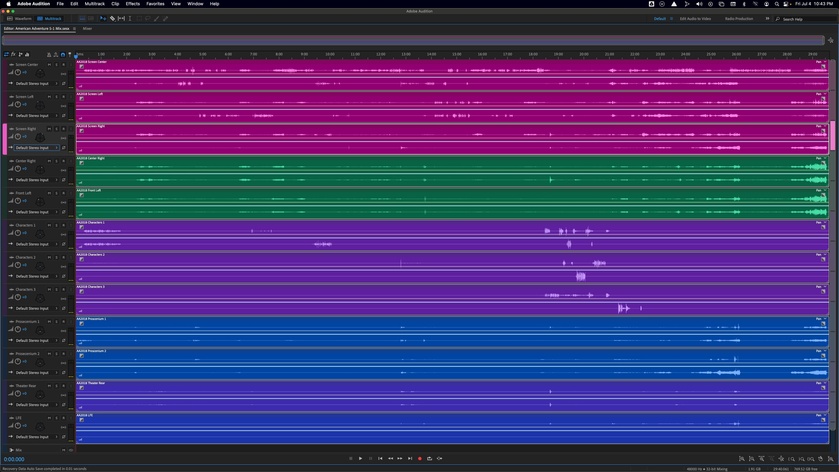Viewport: 839px width, 472px height.
Task: Open the Clip menu
Action: pos(115,4)
